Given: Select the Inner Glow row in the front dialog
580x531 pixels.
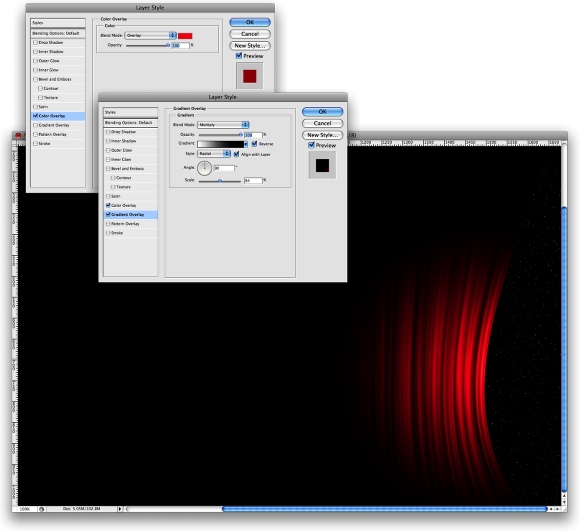Looking at the screenshot, I should click(130, 159).
